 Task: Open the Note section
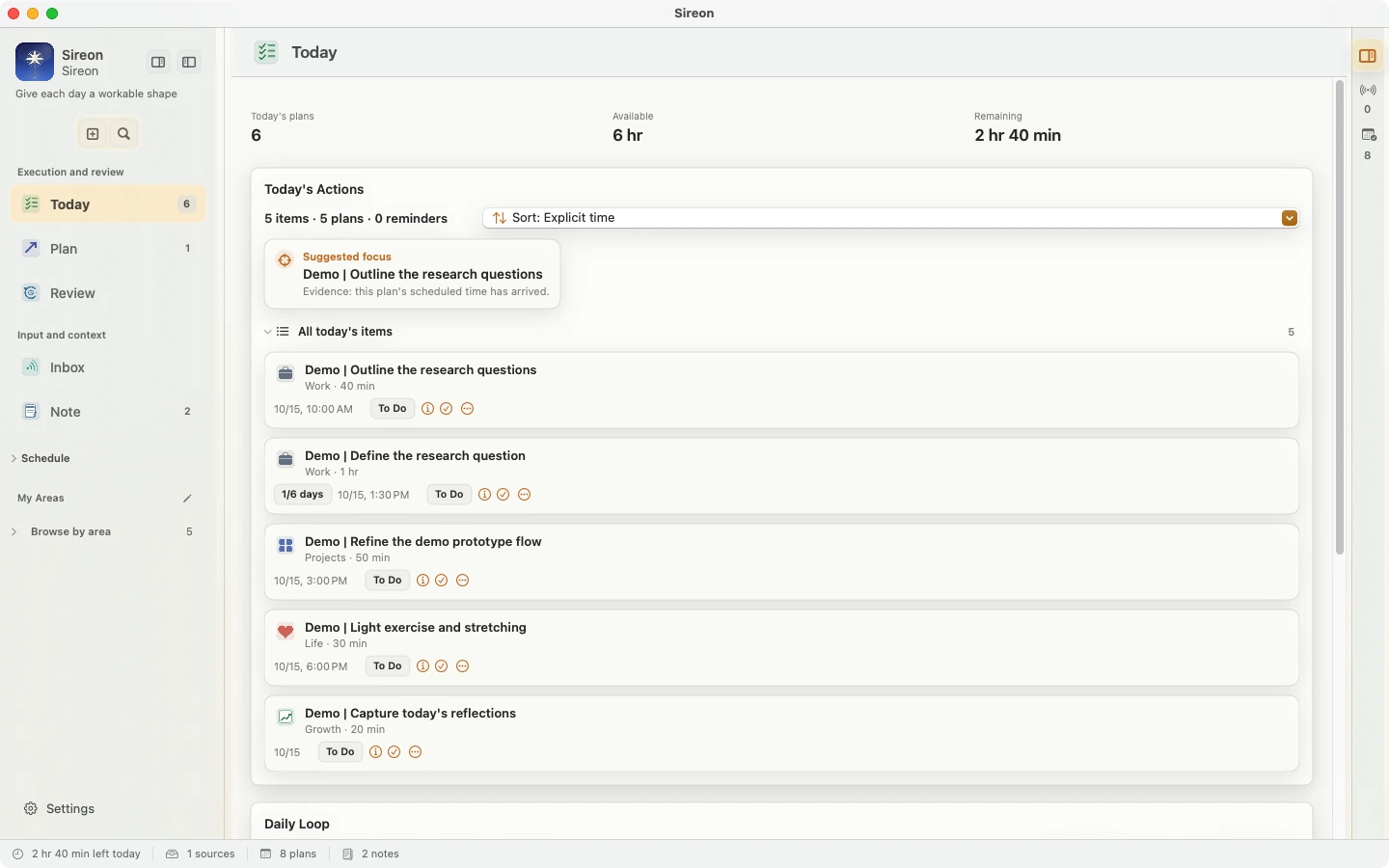coord(108,412)
